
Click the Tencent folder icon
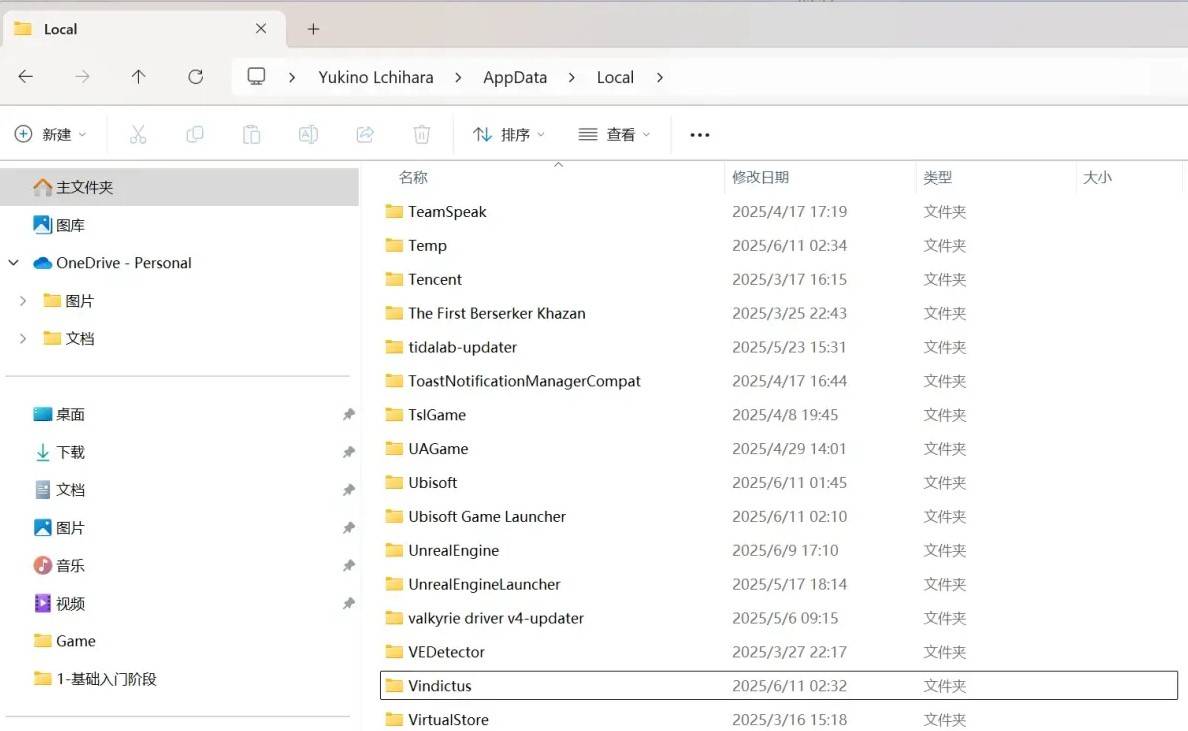point(394,280)
